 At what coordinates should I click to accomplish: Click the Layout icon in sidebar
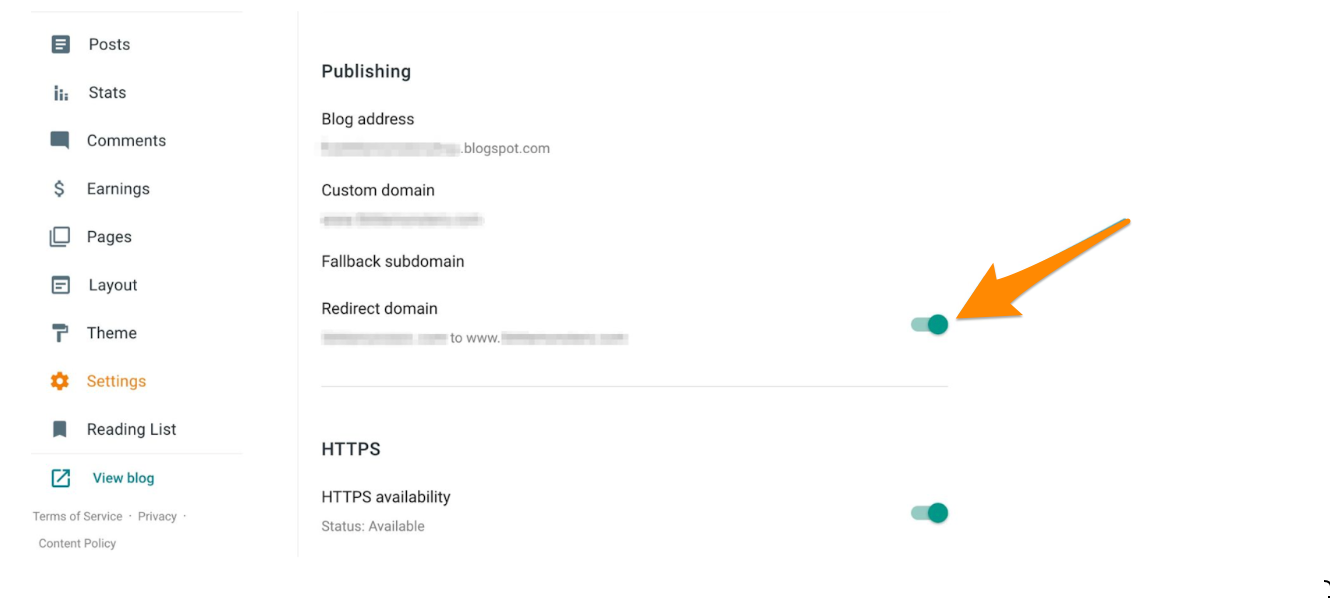tap(61, 285)
